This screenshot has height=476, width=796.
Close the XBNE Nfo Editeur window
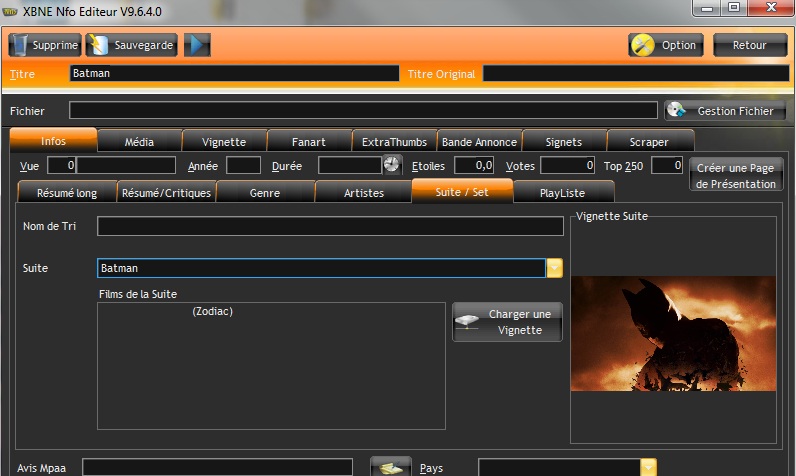(x=771, y=8)
